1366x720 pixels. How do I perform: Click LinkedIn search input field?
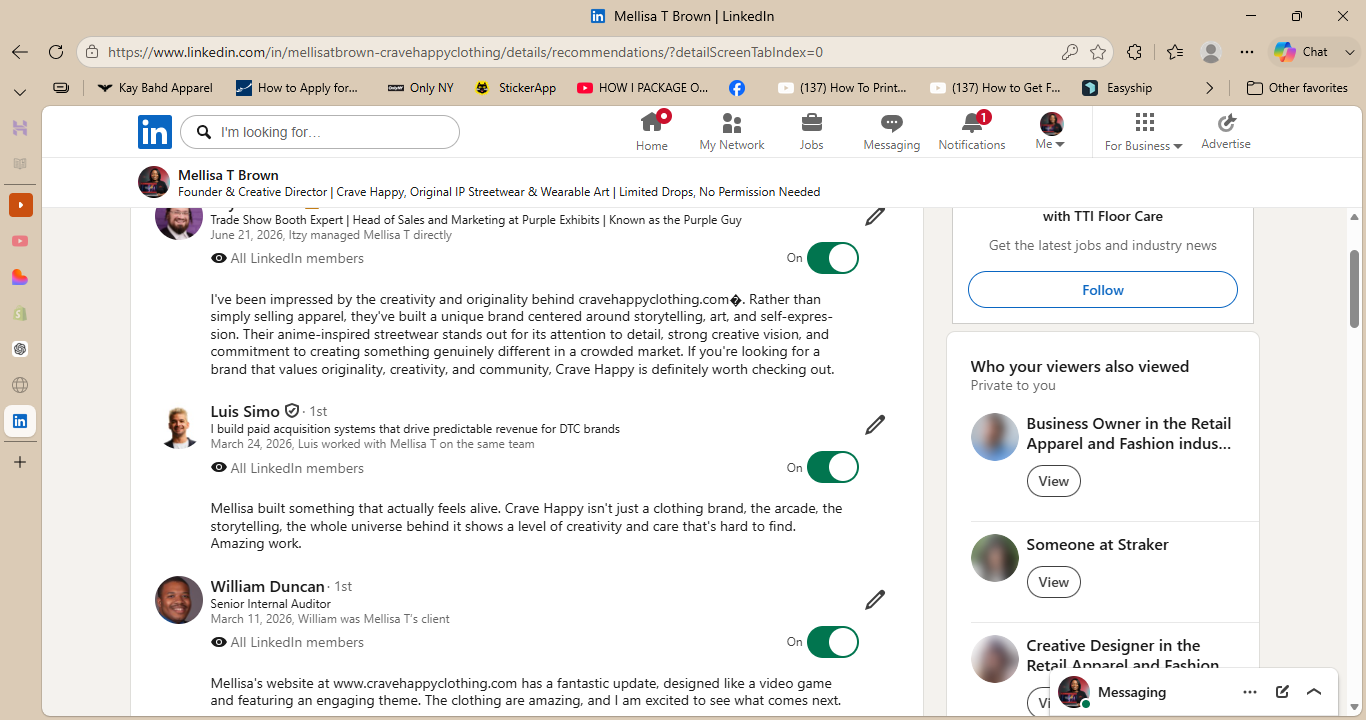pyautogui.click(x=320, y=132)
